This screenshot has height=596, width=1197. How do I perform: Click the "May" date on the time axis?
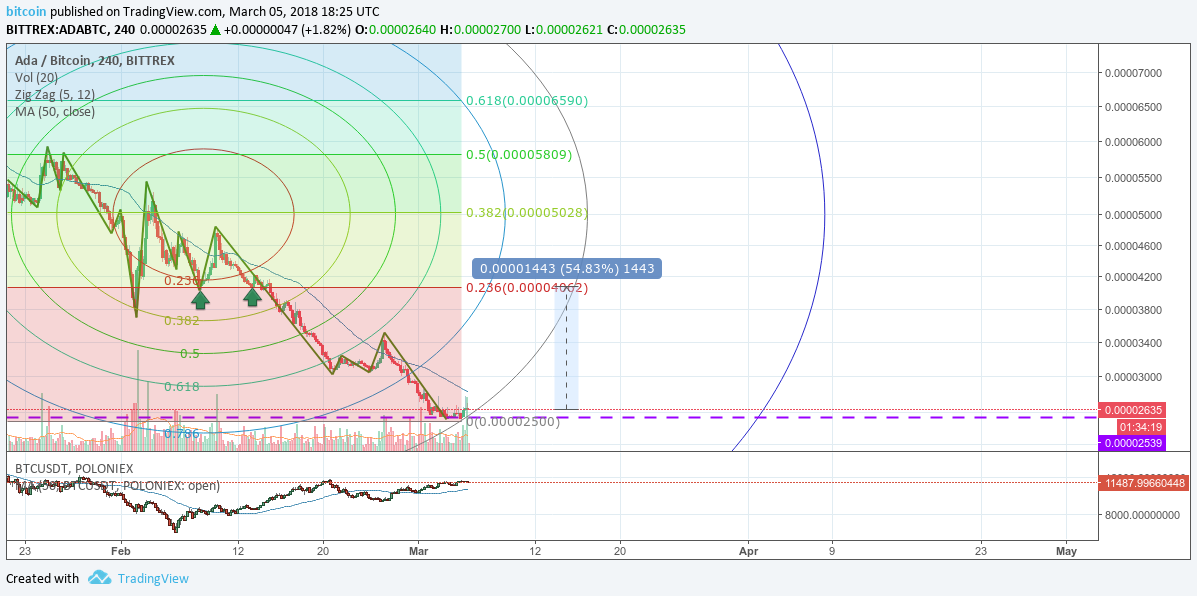(1066, 550)
